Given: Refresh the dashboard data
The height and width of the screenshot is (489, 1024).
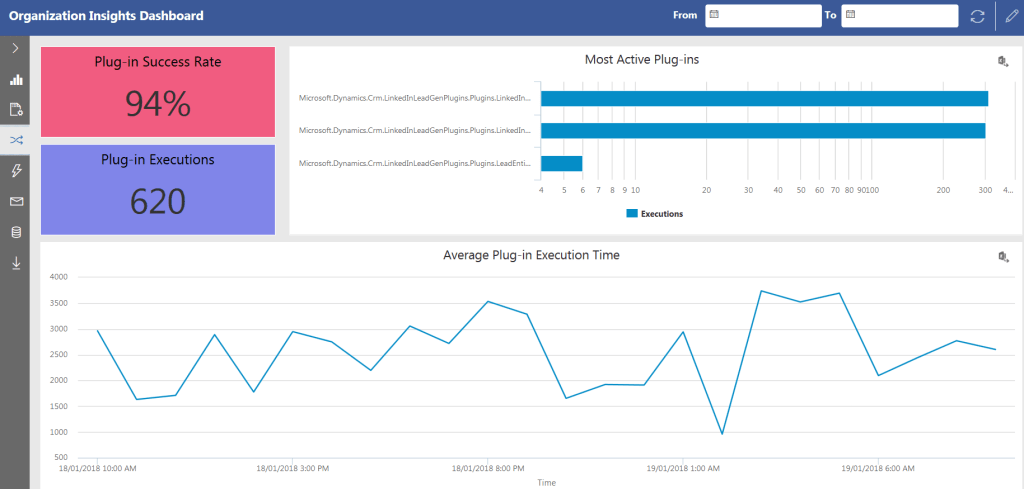Looking at the screenshot, I should 977,16.
